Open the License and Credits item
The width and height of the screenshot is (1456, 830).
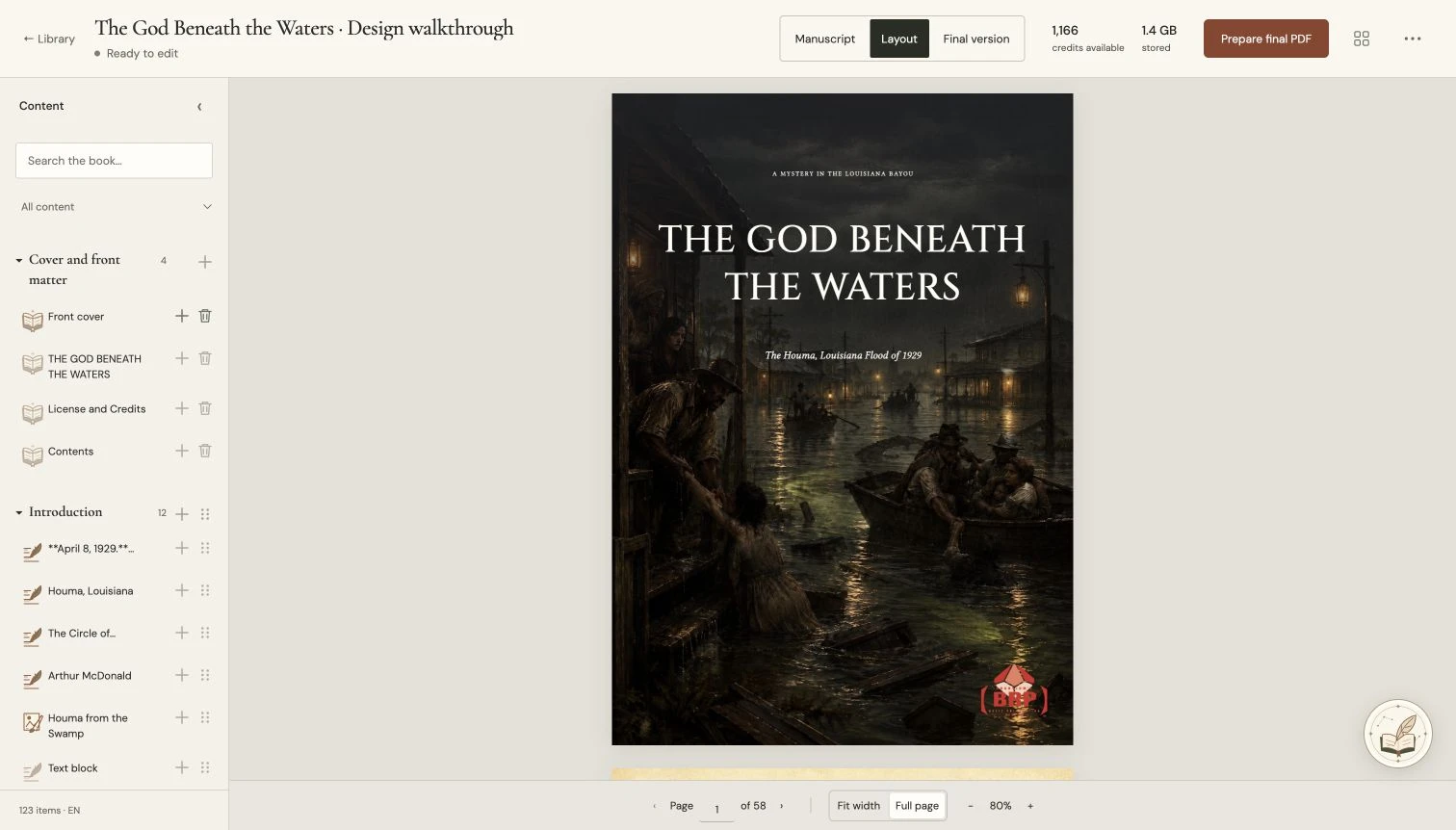(x=97, y=409)
